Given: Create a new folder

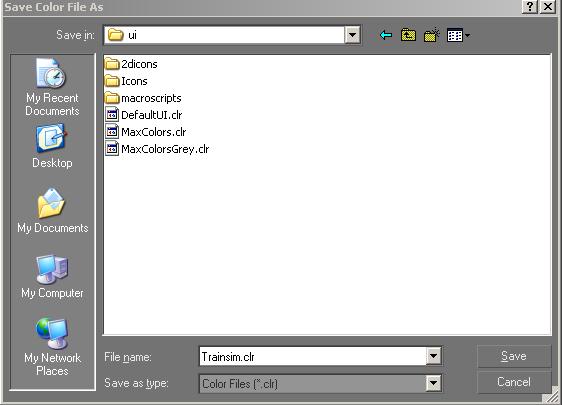Looking at the screenshot, I should coord(432,35).
